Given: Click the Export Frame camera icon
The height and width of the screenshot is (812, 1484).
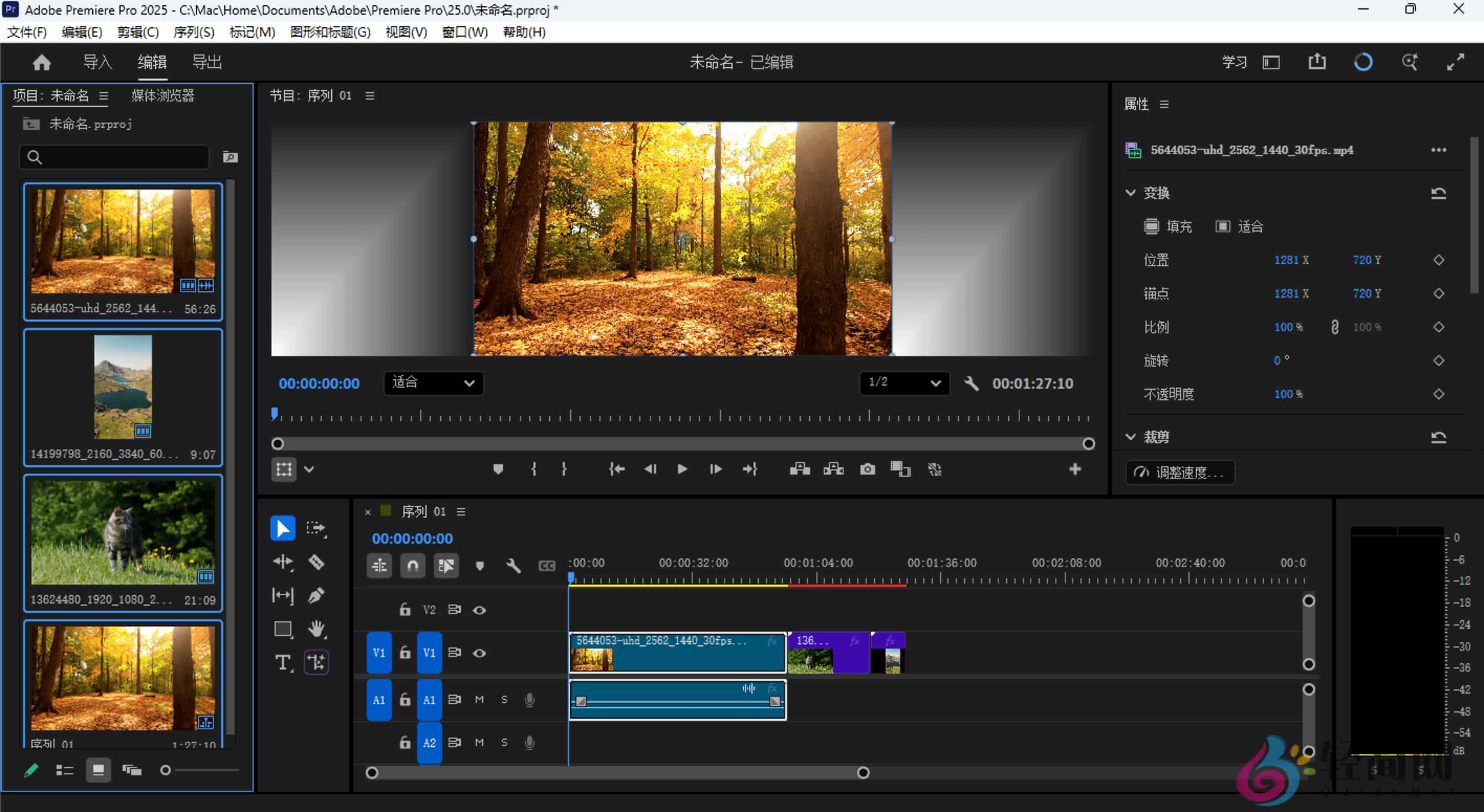Looking at the screenshot, I should tap(868, 469).
